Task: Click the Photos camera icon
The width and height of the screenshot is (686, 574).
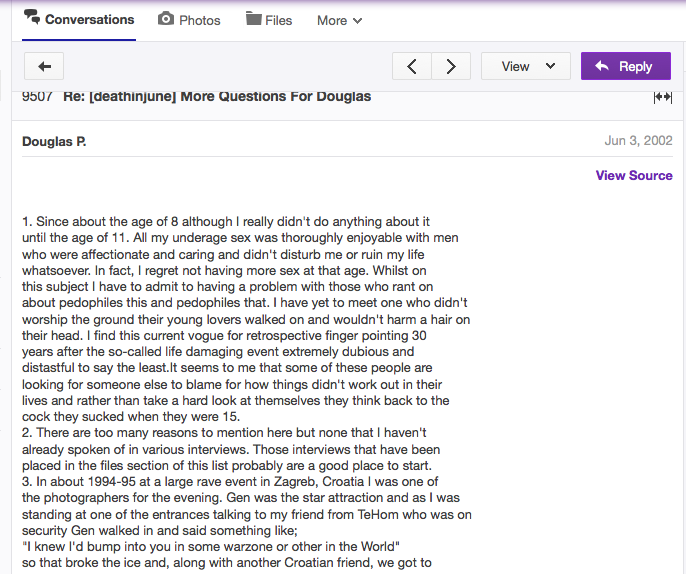Action: pyautogui.click(x=166, y=19)
